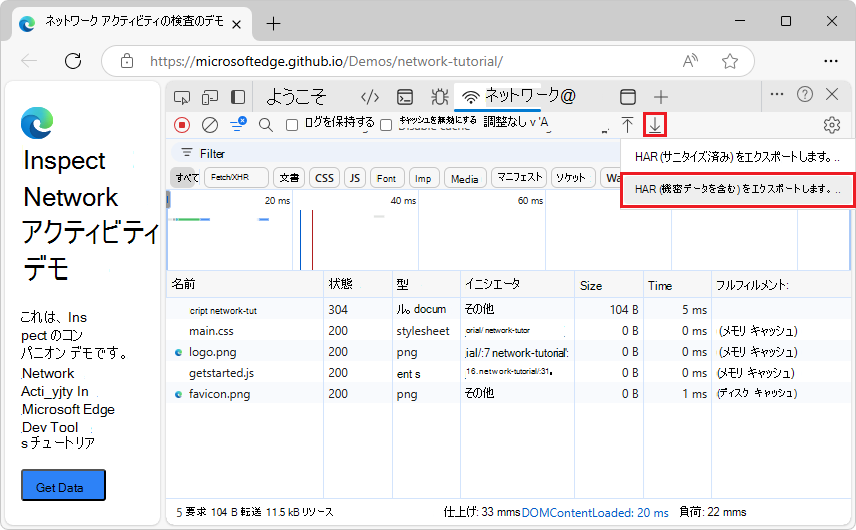Sort by イニシエータ column header
Screen dimensions: 856x530
click(517, 284)
